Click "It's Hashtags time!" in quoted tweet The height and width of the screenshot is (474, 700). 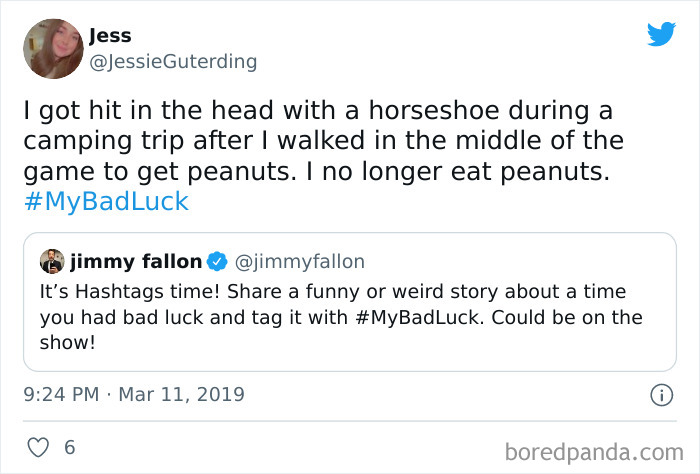(121, 291)
